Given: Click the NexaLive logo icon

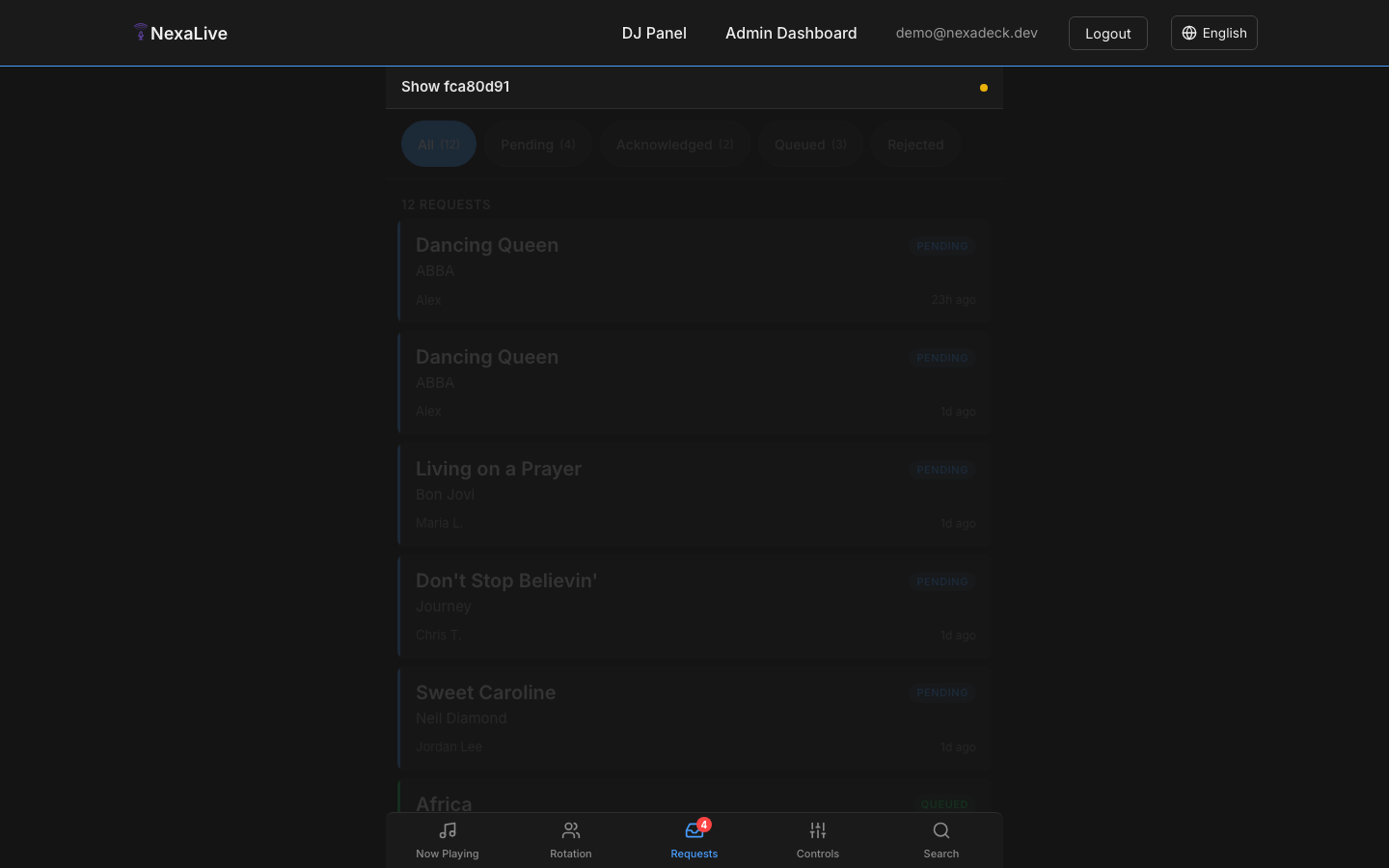Looking at the screenshot, I should tap(141, 33).
